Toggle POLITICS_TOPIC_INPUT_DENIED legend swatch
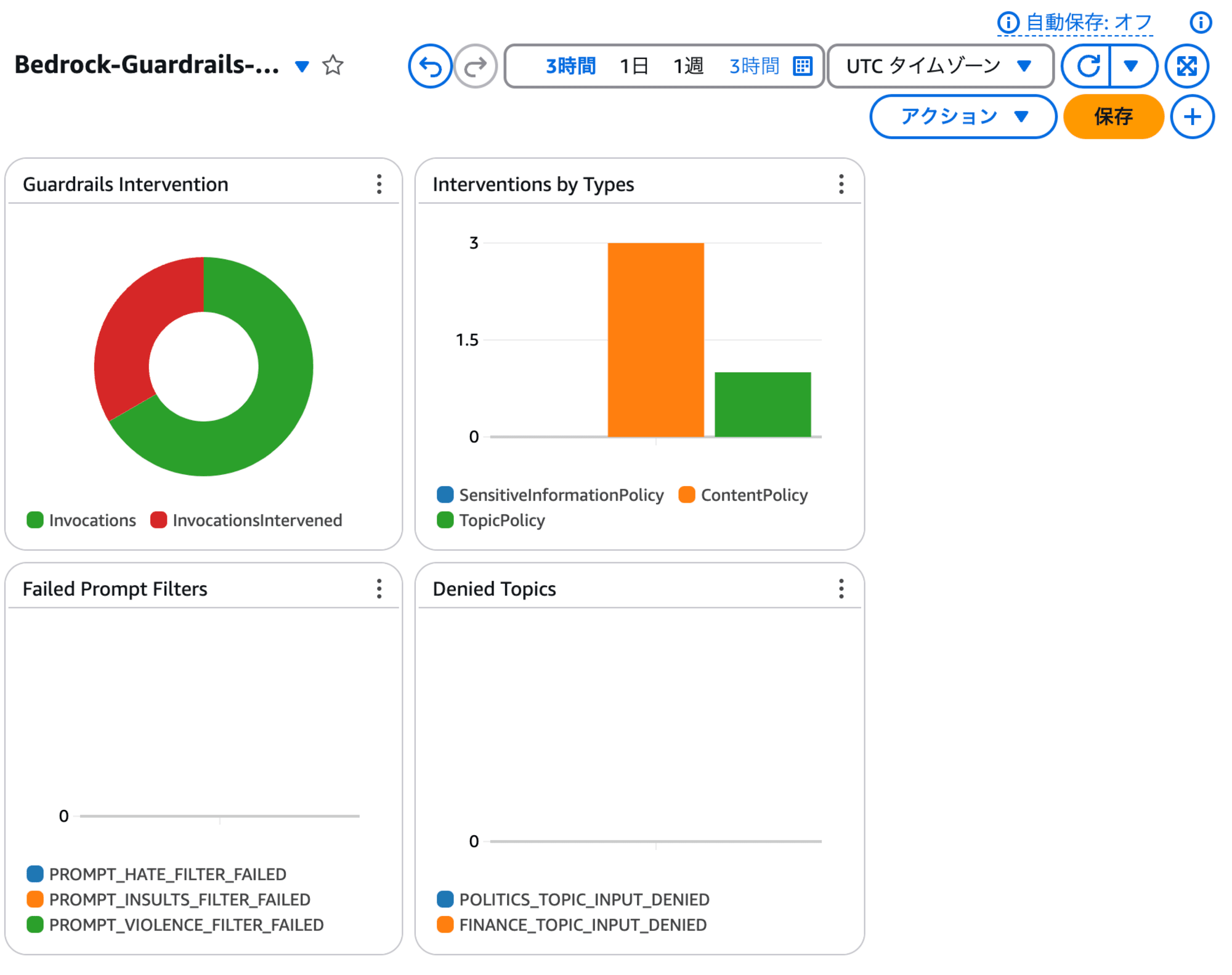 point(445,899)
